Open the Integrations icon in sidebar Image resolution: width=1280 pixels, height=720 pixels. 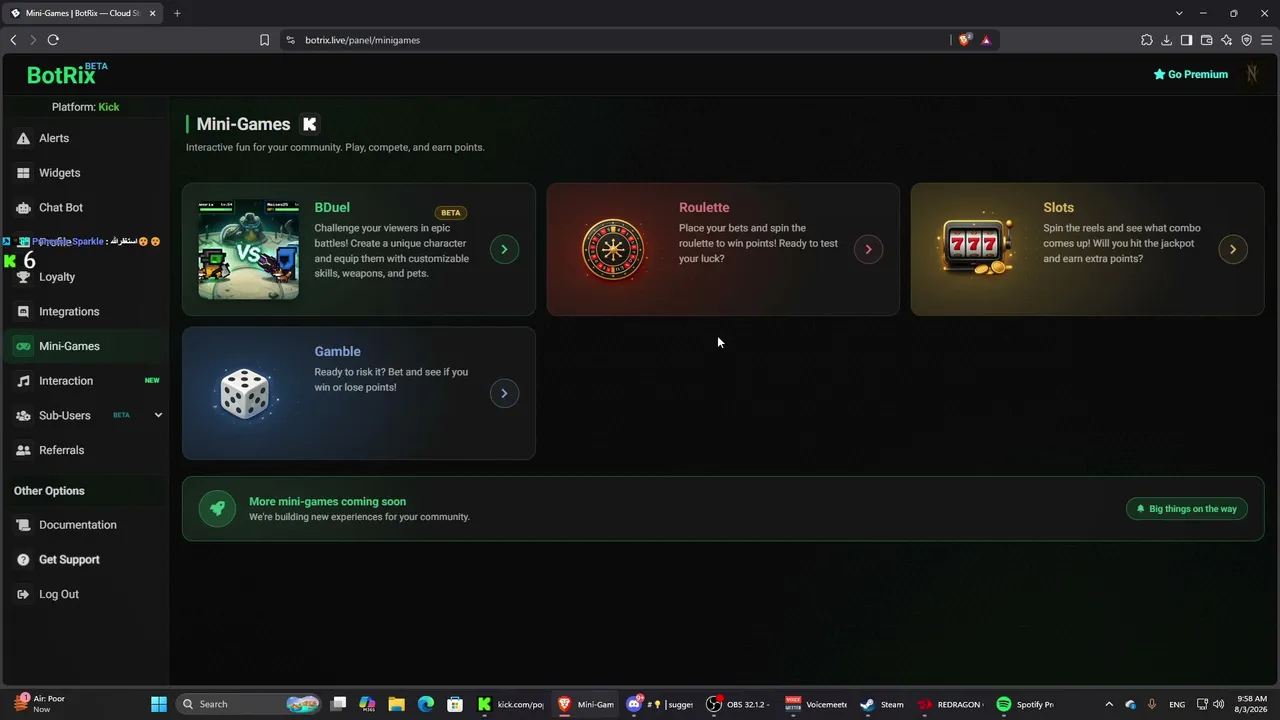[23, 312]
